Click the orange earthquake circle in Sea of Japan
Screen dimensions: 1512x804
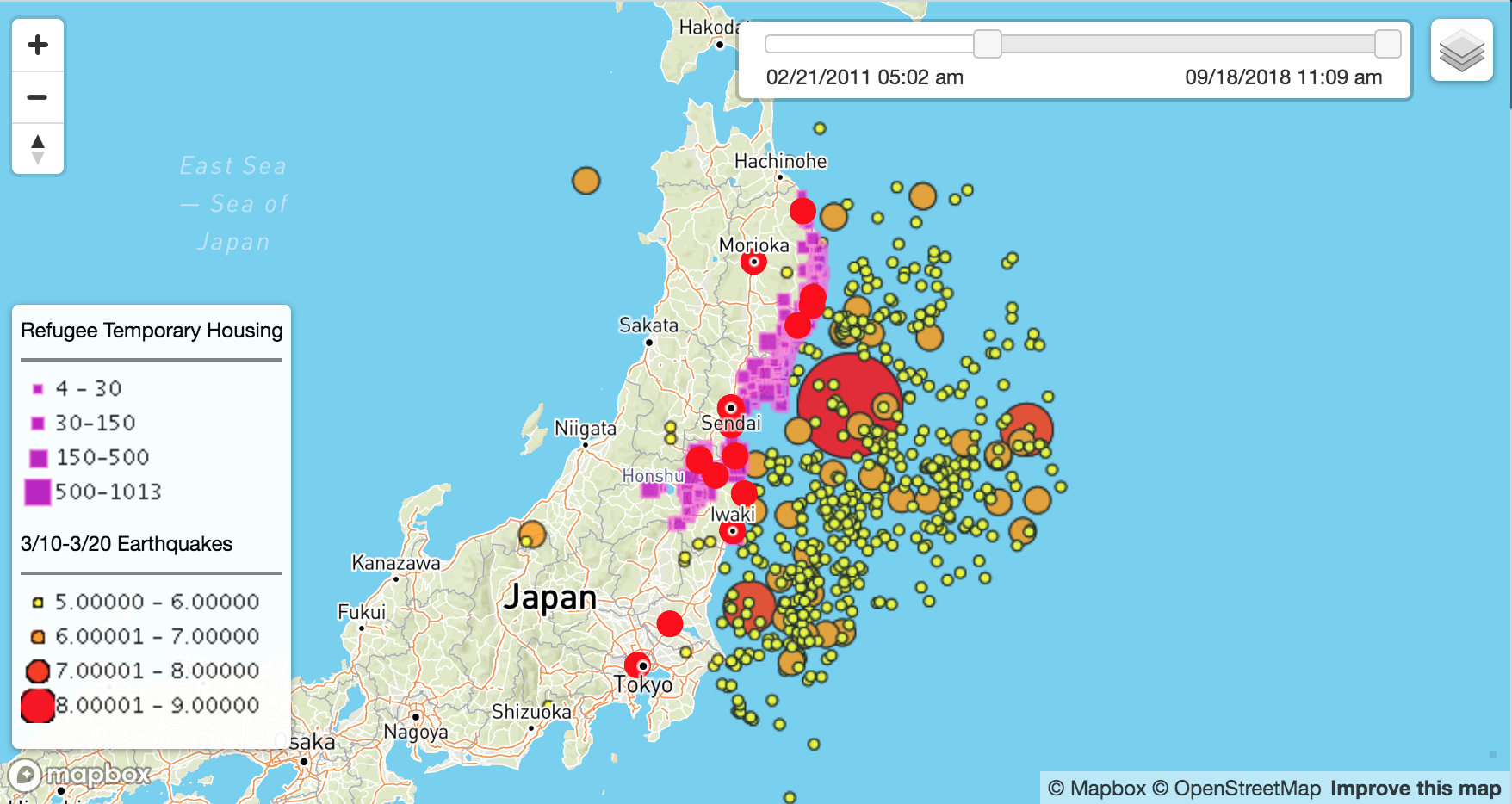pyautogui.click(x=586, y=181)
